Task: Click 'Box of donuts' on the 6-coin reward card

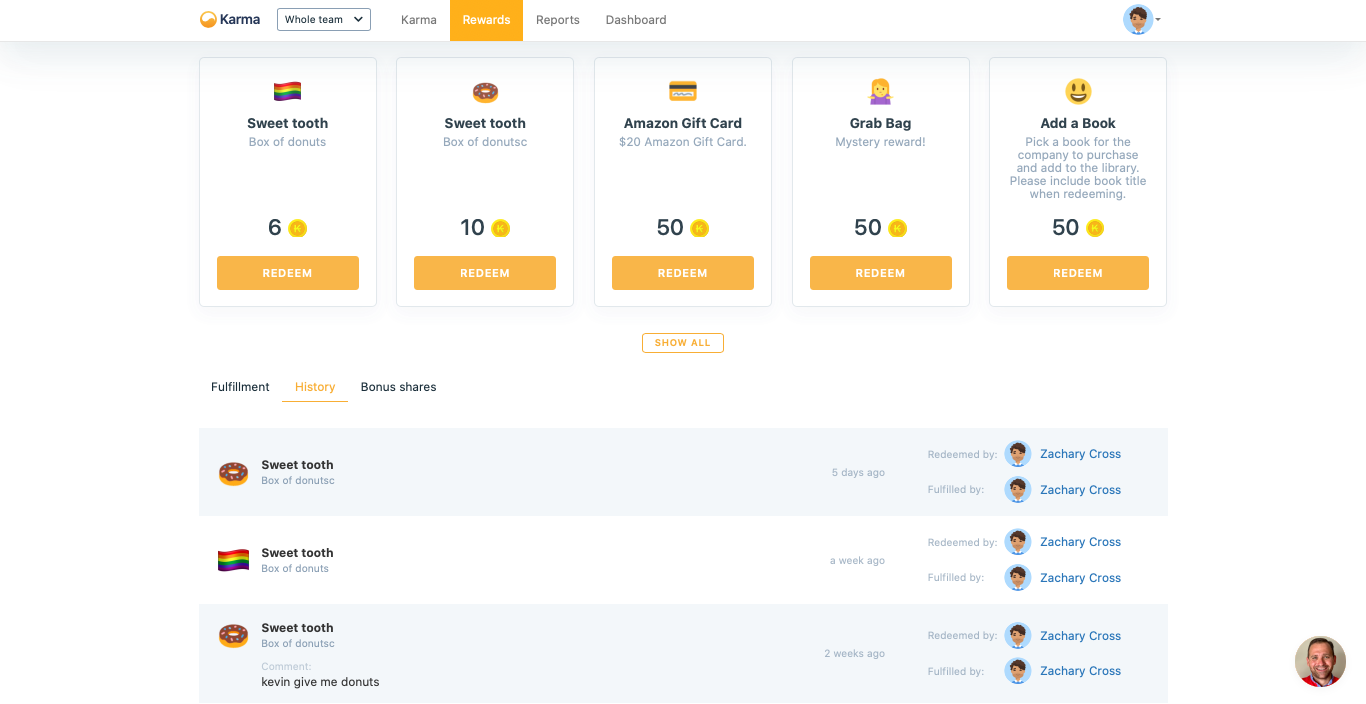Action: click(288, 142)
